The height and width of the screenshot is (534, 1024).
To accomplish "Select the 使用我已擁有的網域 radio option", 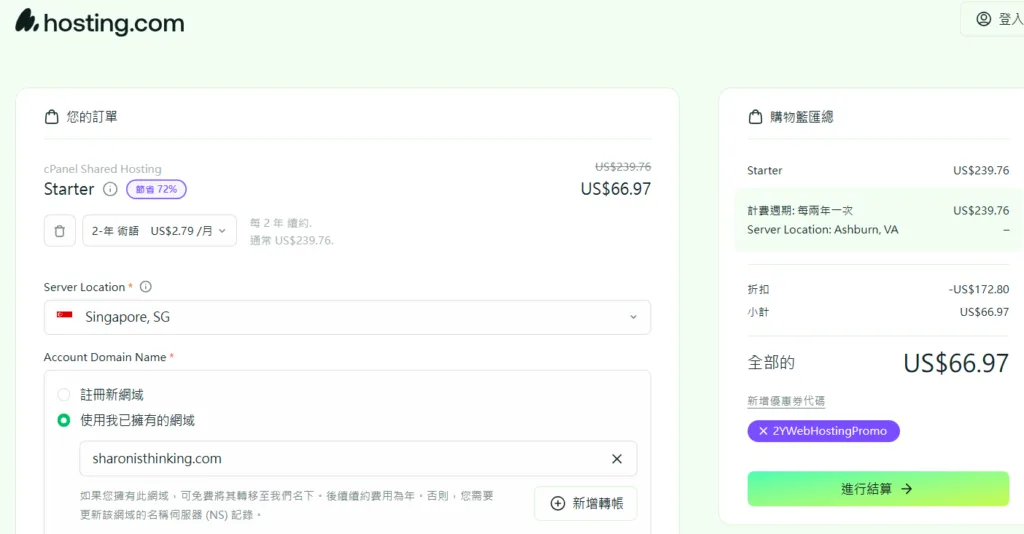I will [63, 420].
